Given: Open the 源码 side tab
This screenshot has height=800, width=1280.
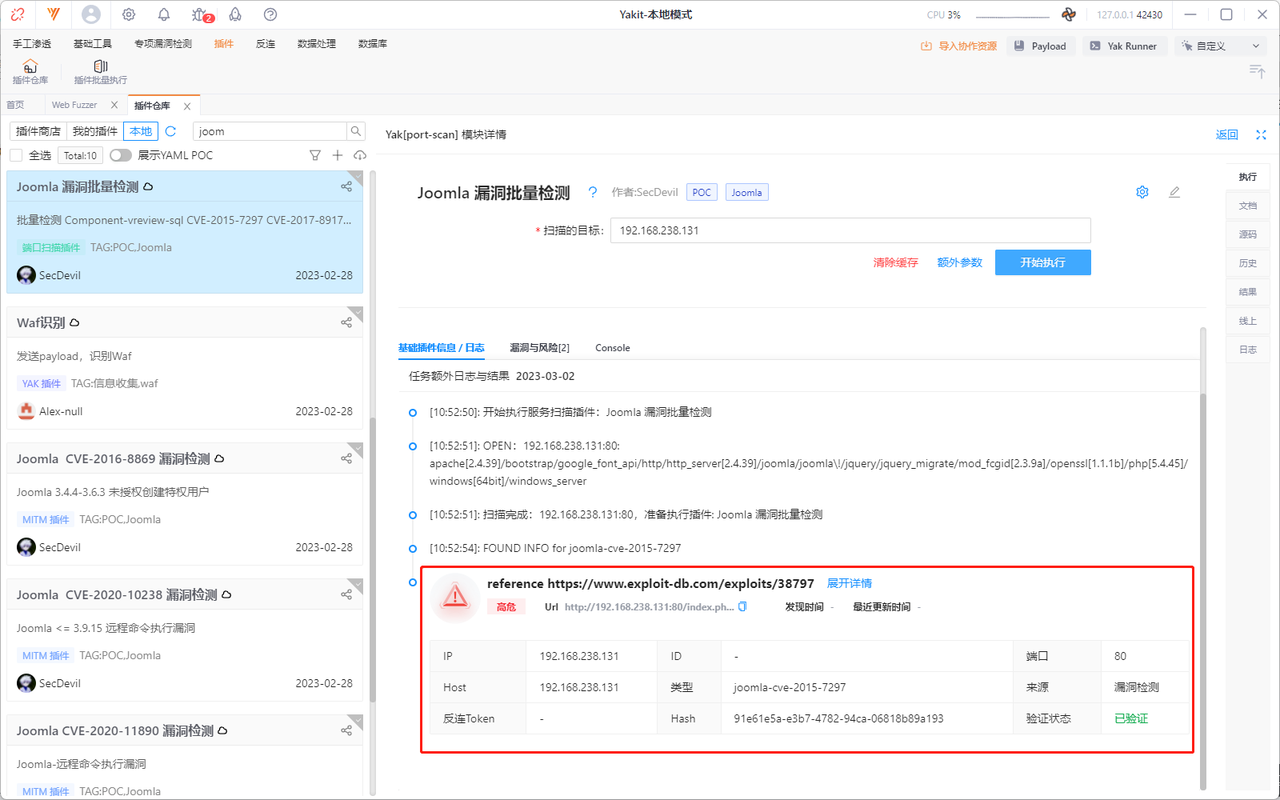Looking at the screenshot, I should 1248,234.
